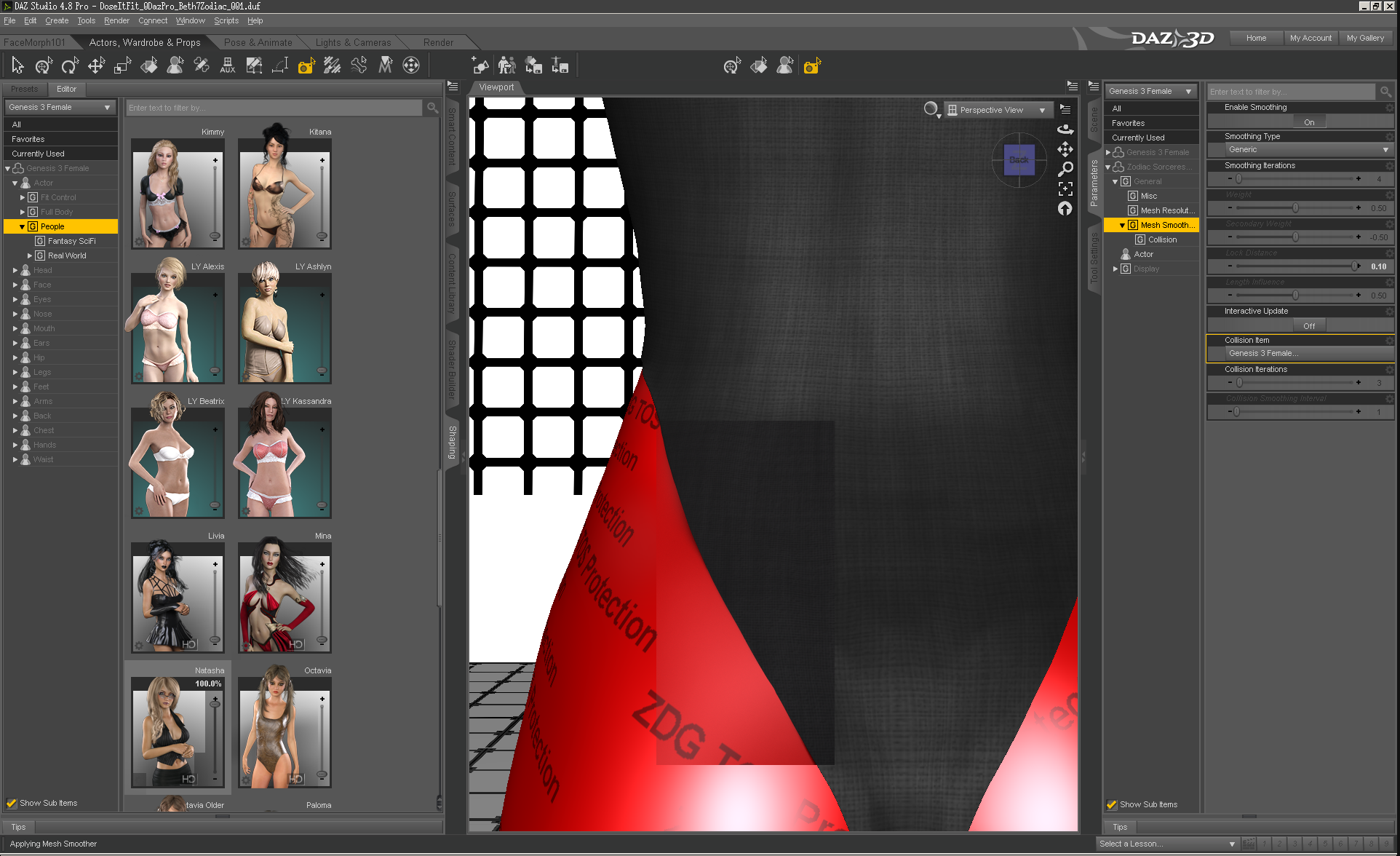This screenshot has width=1400, height=856.
Task: Activate the Scale tool
Action: click(x=122, y=66)
